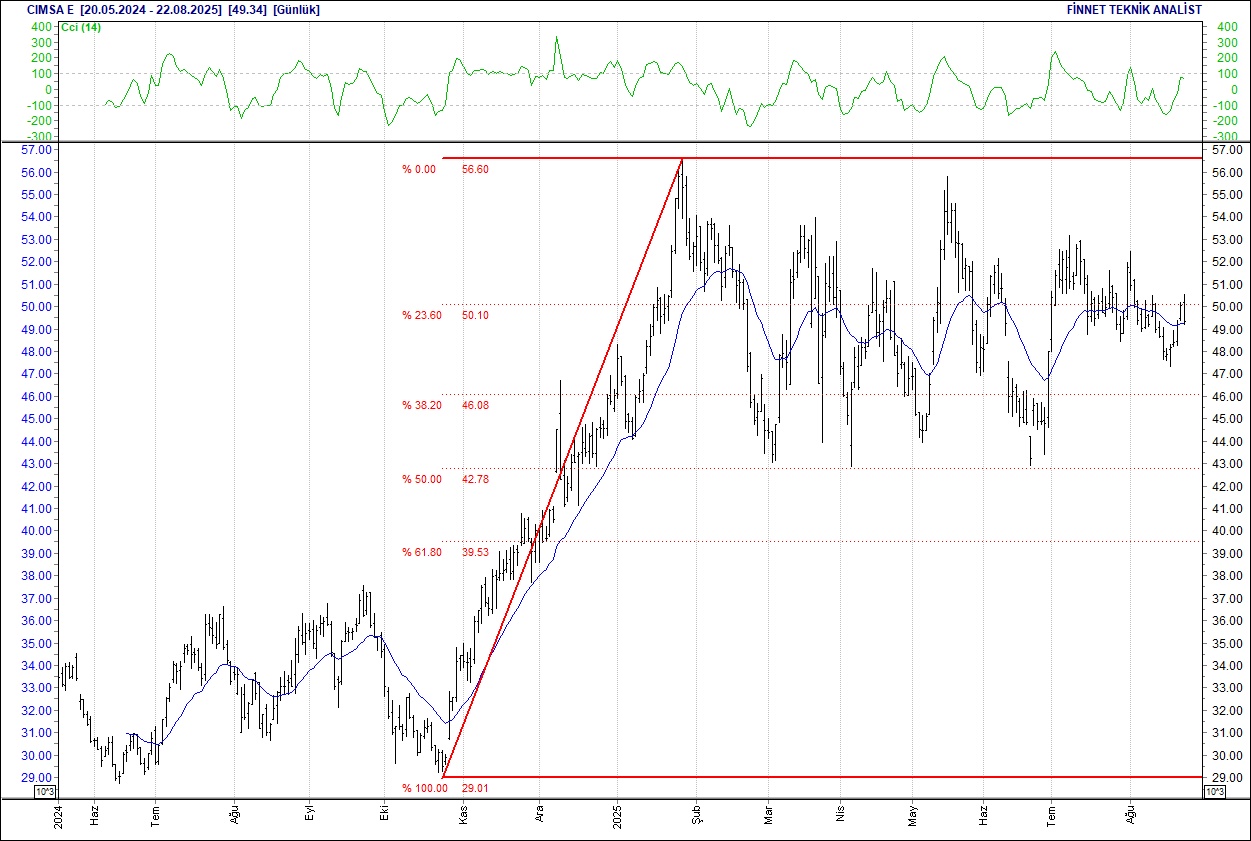
Task: Click the green -300 label on left CCI axis
Action: click(40, 136)
